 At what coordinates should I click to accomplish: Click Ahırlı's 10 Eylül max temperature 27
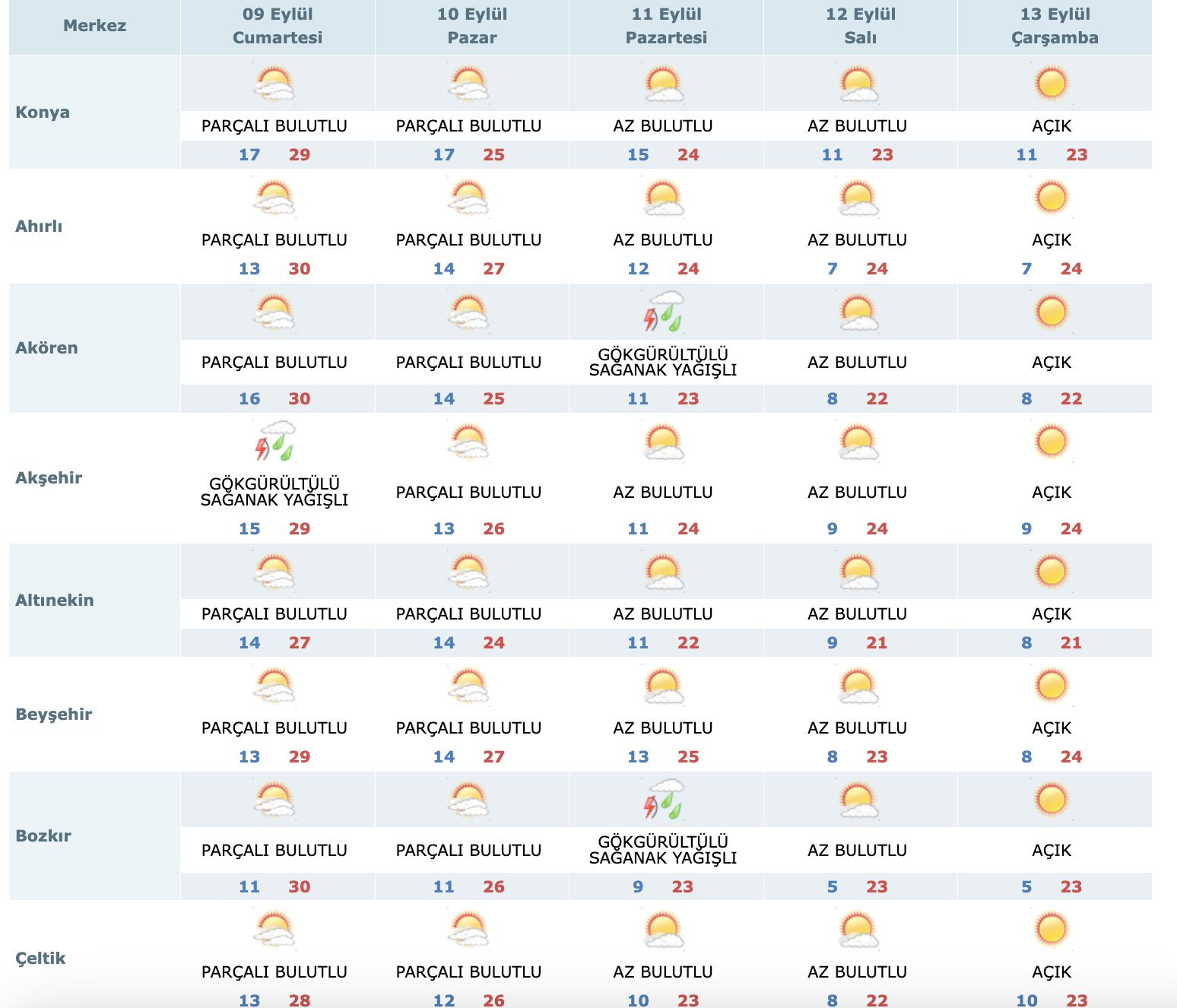click(x=494, y=268)
